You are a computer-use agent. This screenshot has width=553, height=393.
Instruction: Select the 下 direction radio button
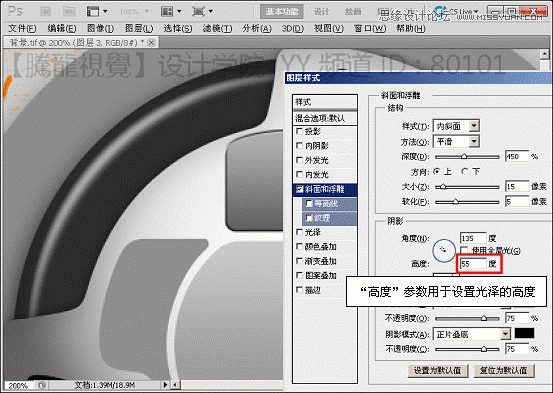click(465, 171)
